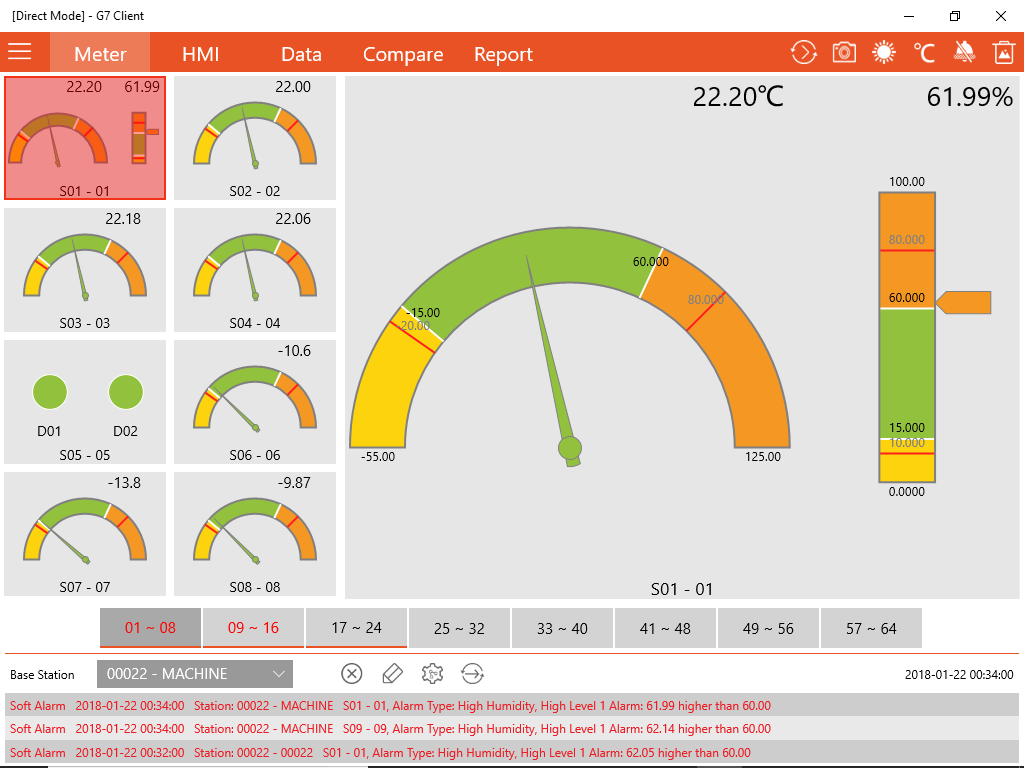Open settings via the gear icon
Image resolution: width=1024 pixels, height=768 pixels.
[x=432, y=674]
